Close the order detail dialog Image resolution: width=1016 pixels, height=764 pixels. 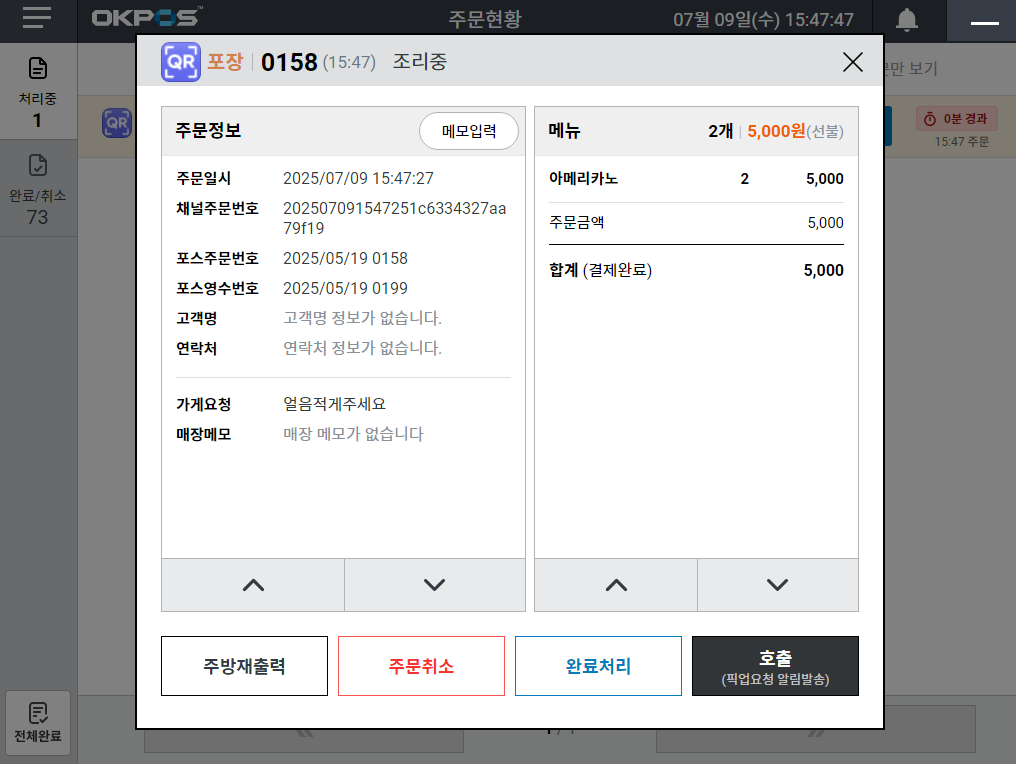(852, 62)
